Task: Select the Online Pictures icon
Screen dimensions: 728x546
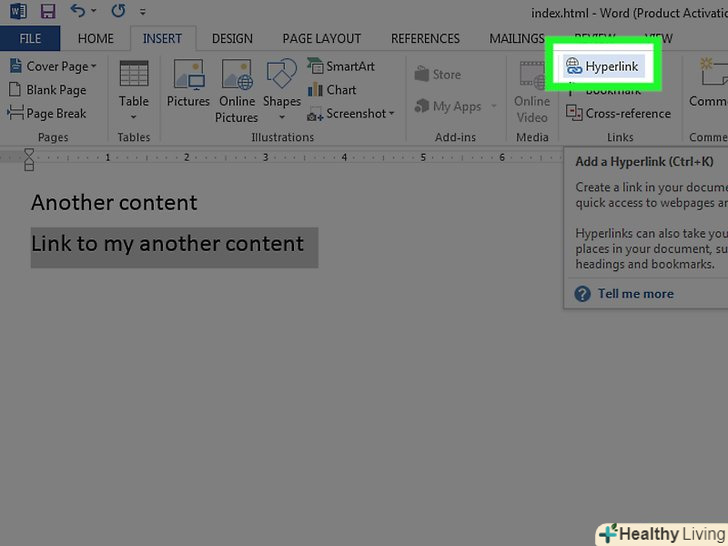Action: tap(237, 90)
